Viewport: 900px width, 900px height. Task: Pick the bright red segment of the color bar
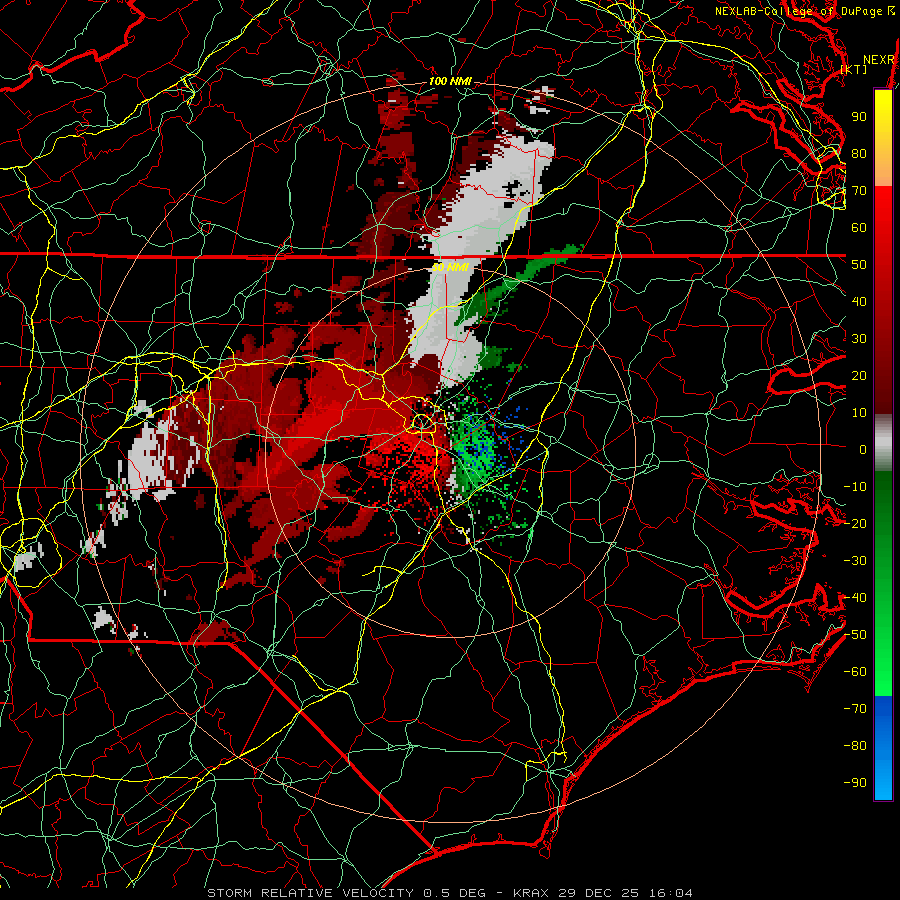883,210
